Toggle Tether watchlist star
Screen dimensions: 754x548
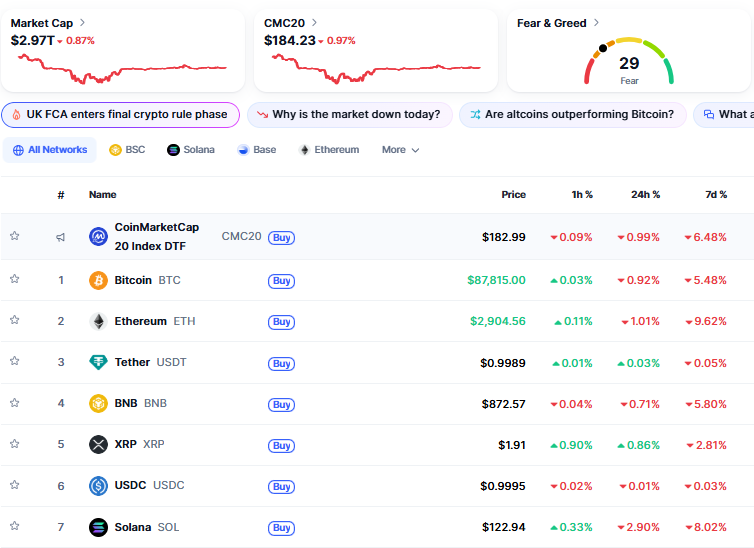point(14,361)
